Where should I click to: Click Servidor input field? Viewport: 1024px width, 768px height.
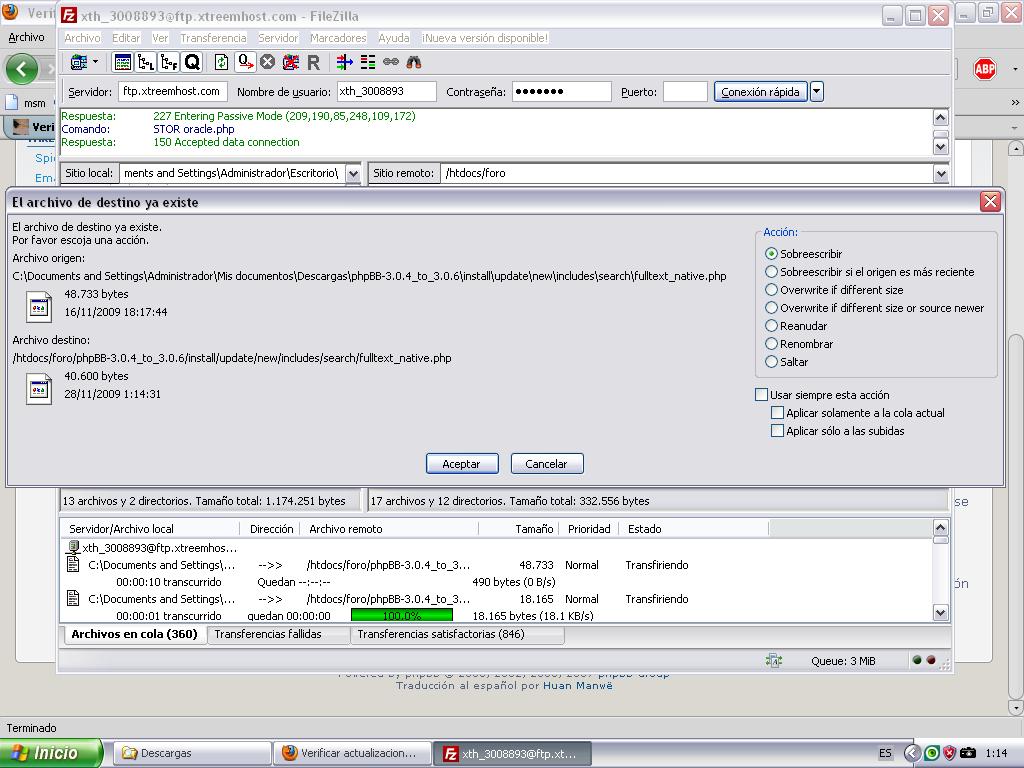(173, 91)
